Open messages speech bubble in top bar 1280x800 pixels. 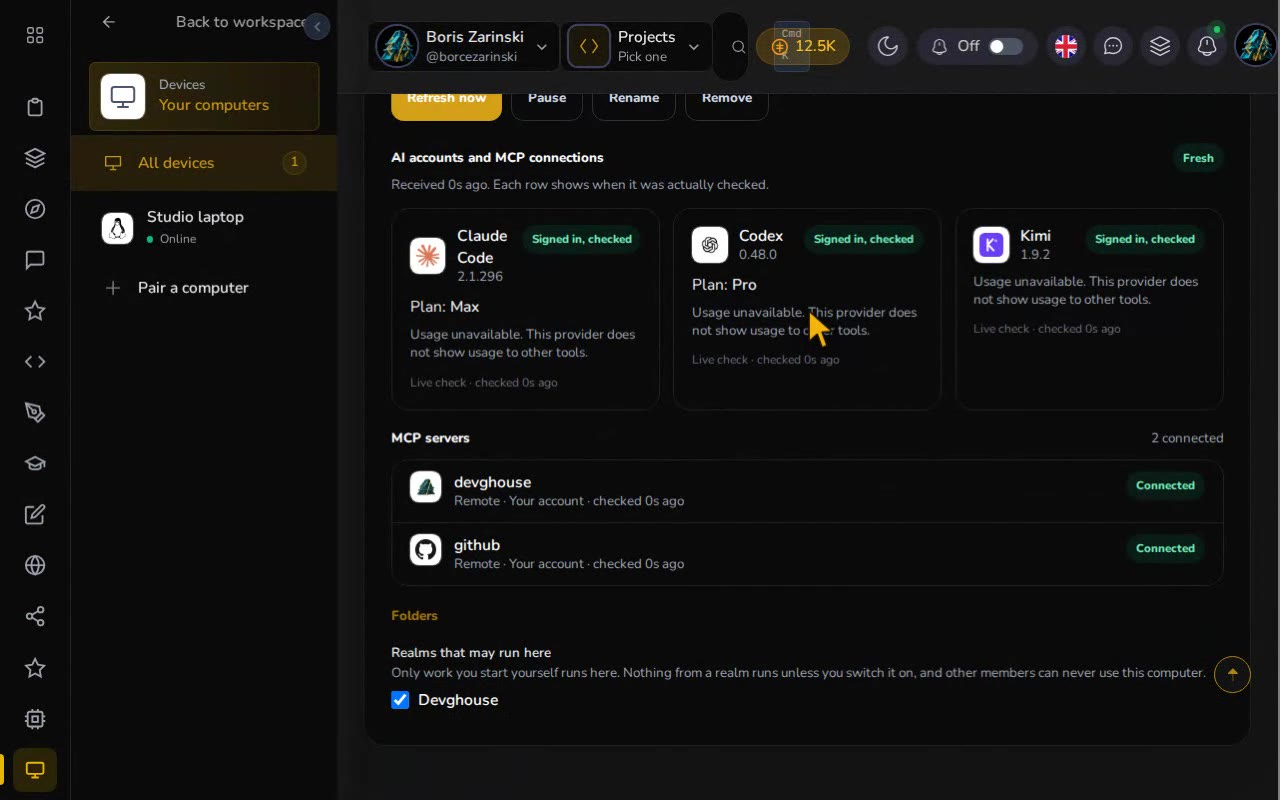[1113, 46]
